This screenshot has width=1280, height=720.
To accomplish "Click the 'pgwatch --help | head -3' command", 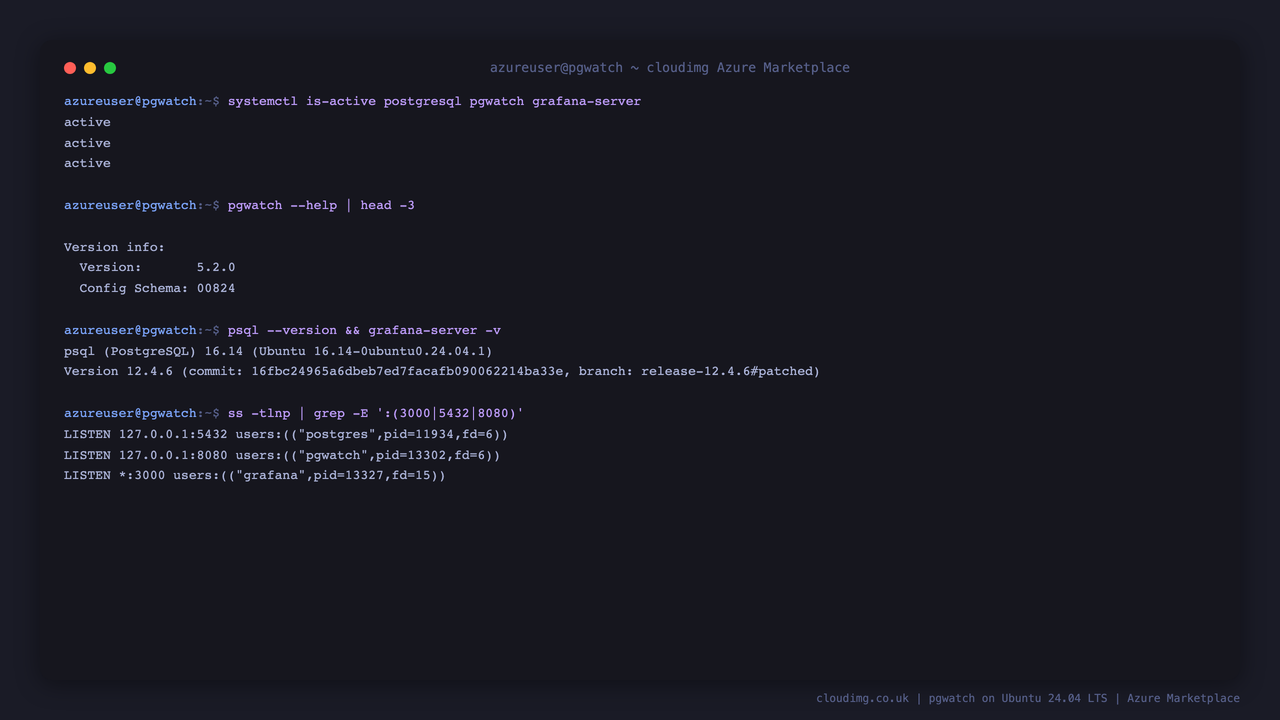I will [x=321, y=205].
